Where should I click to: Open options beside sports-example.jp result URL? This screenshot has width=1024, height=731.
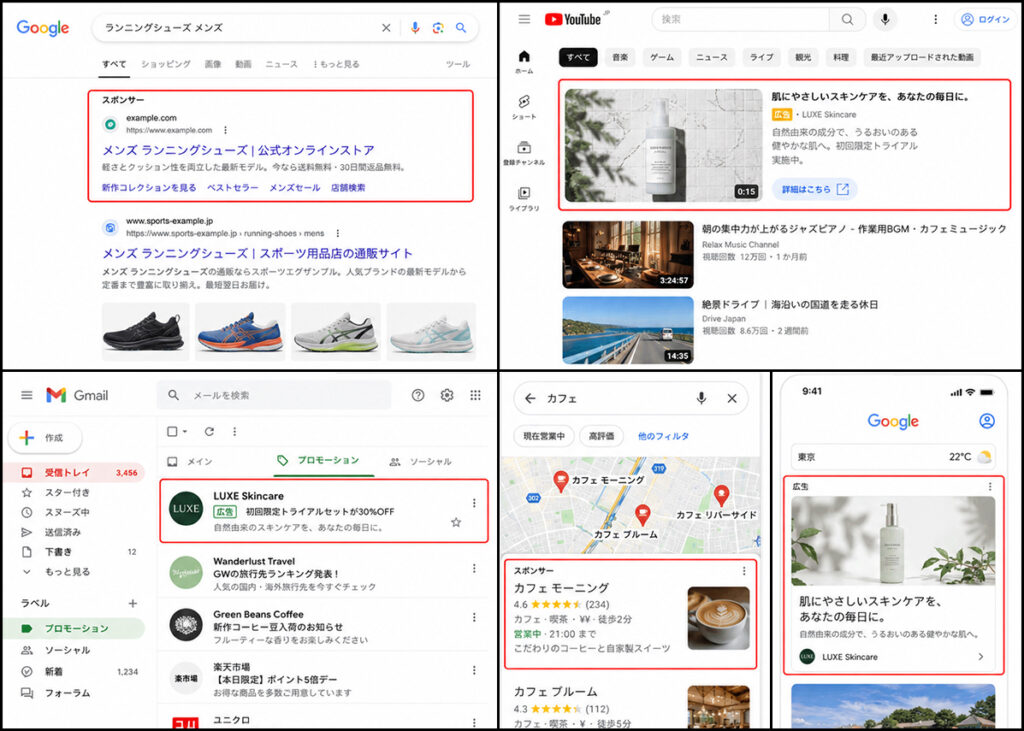[x=338, y=233]
